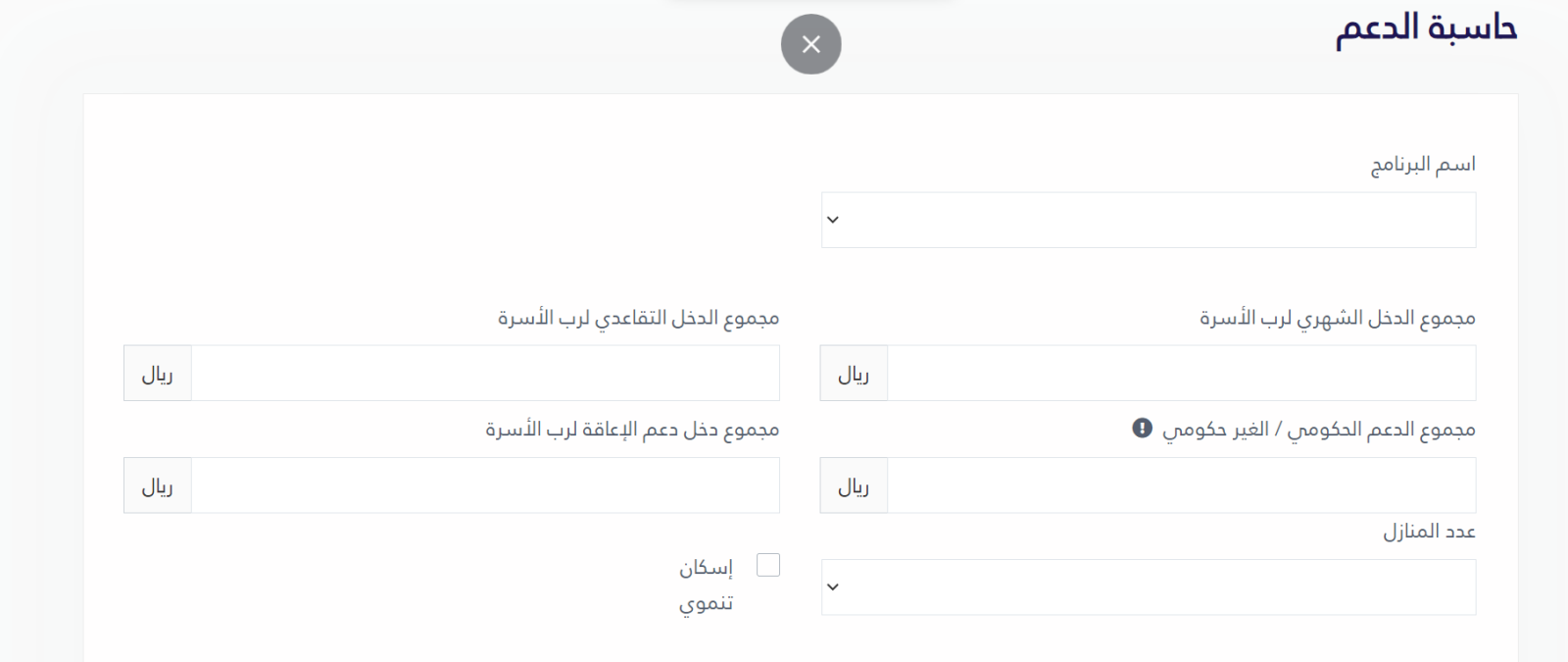
Task: Click the عدد المنازل field label
Action: click(x=1429, y=532)
